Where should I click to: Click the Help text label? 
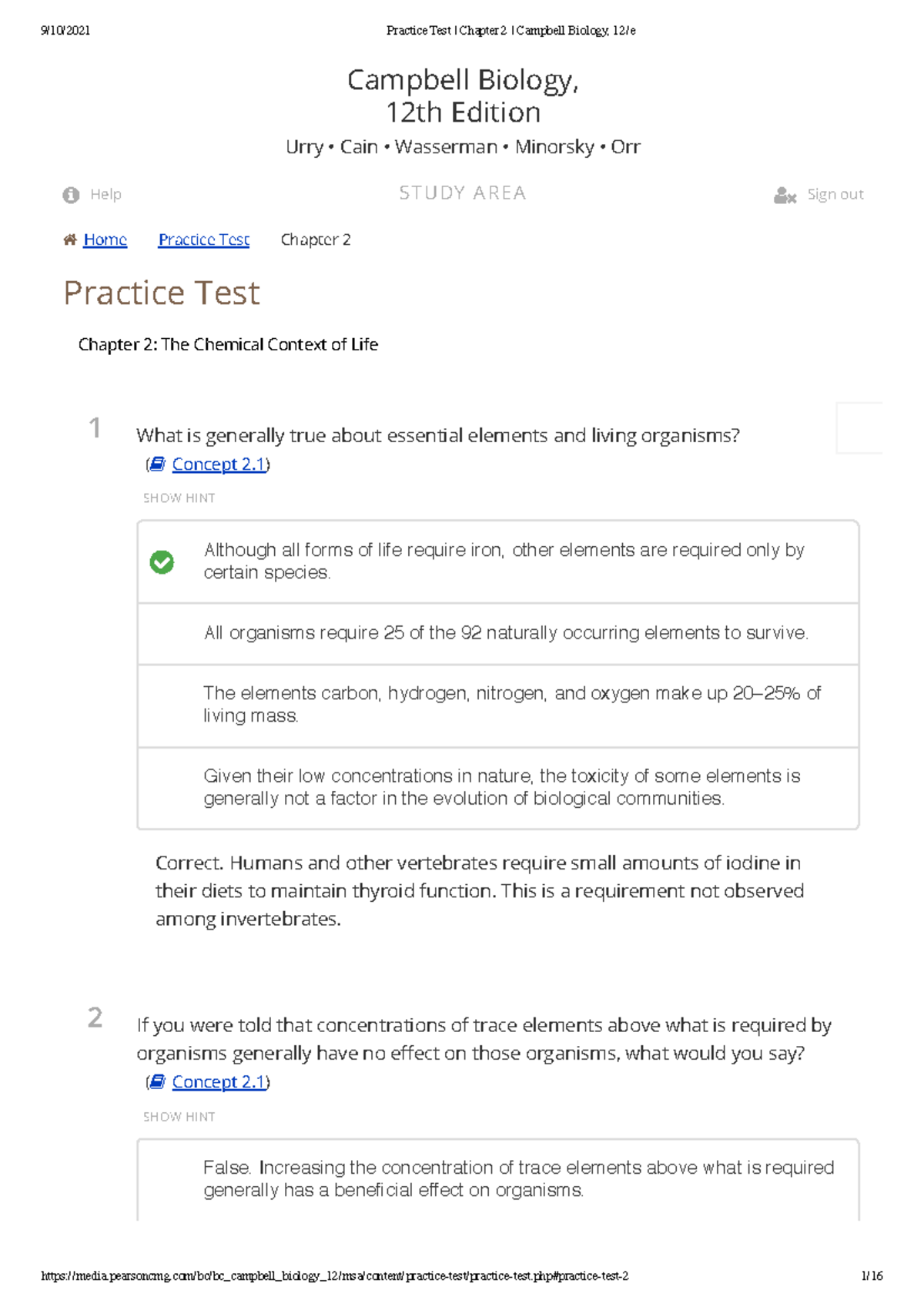[x=105, y=194]
